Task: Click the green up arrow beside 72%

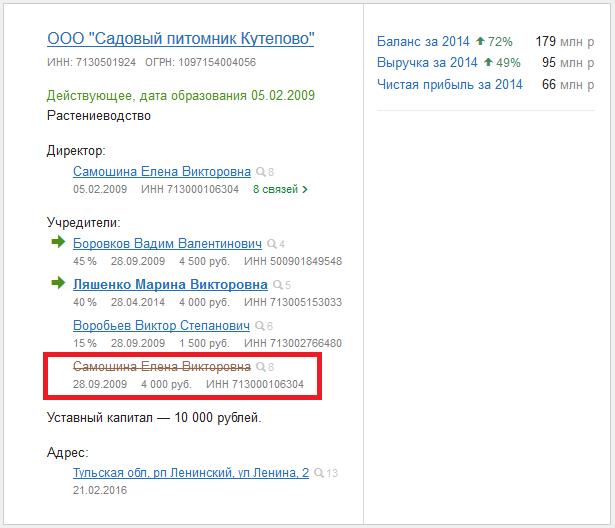Action: click(480, 42)
